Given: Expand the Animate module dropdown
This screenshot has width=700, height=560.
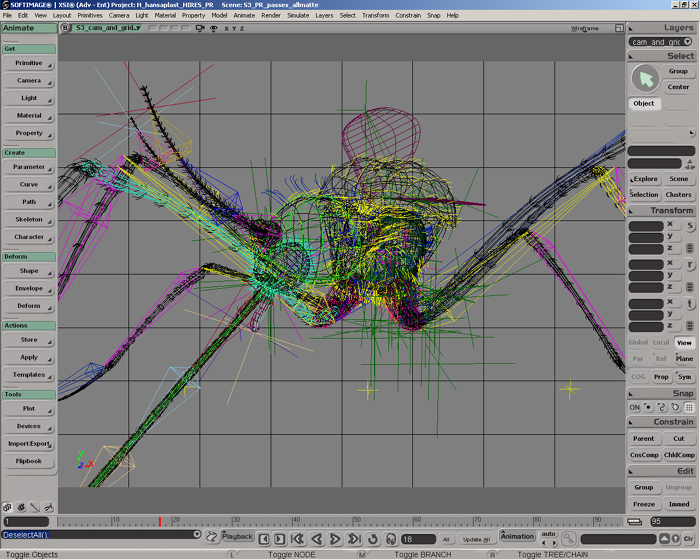Looking at the screenshot, I should point(28,28).
